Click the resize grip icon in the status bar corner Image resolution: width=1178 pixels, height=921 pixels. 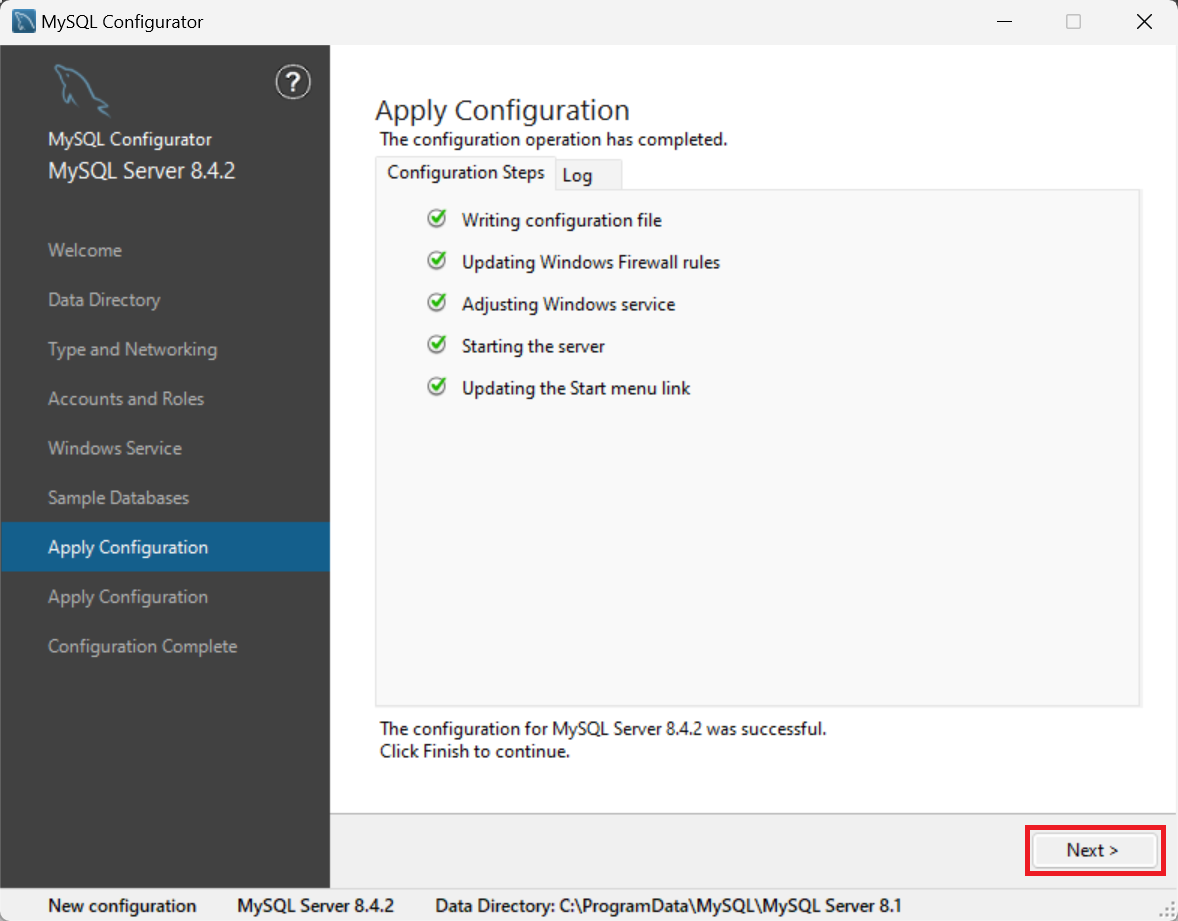tap(1167, 910)
